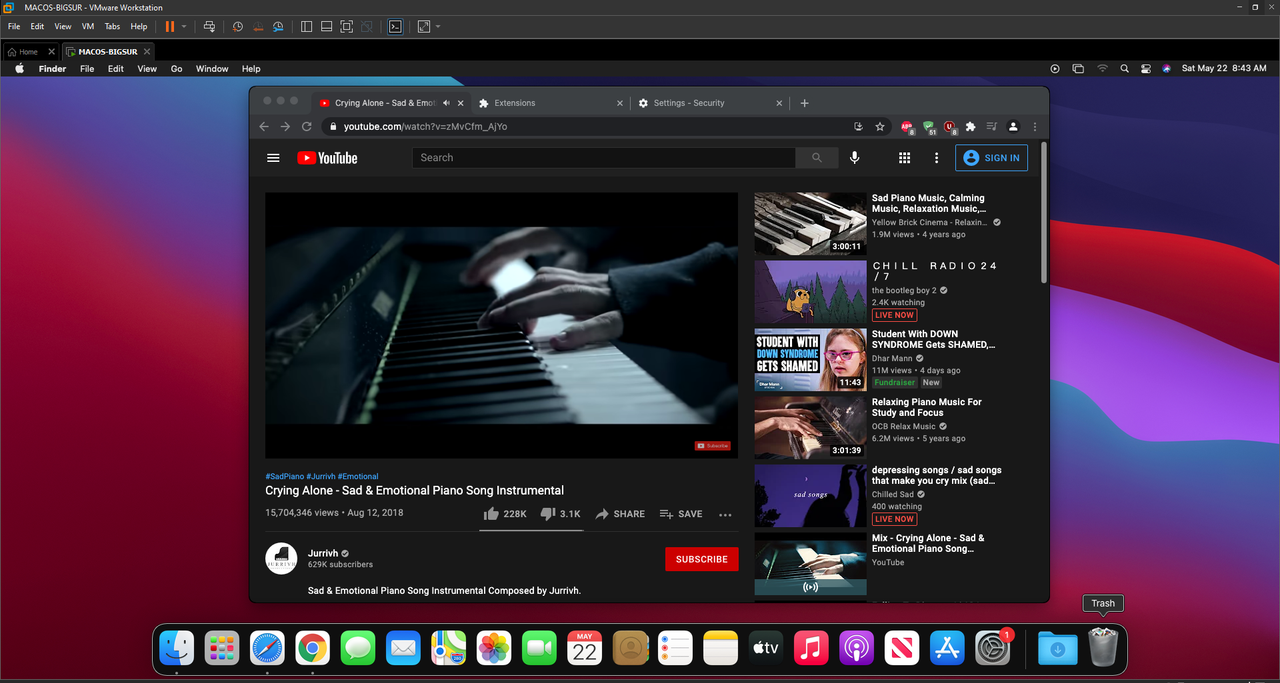The width and height of the screenshot is (1280, 683).
Task: Go back in Chrome
Action: [x=264, y=127]
